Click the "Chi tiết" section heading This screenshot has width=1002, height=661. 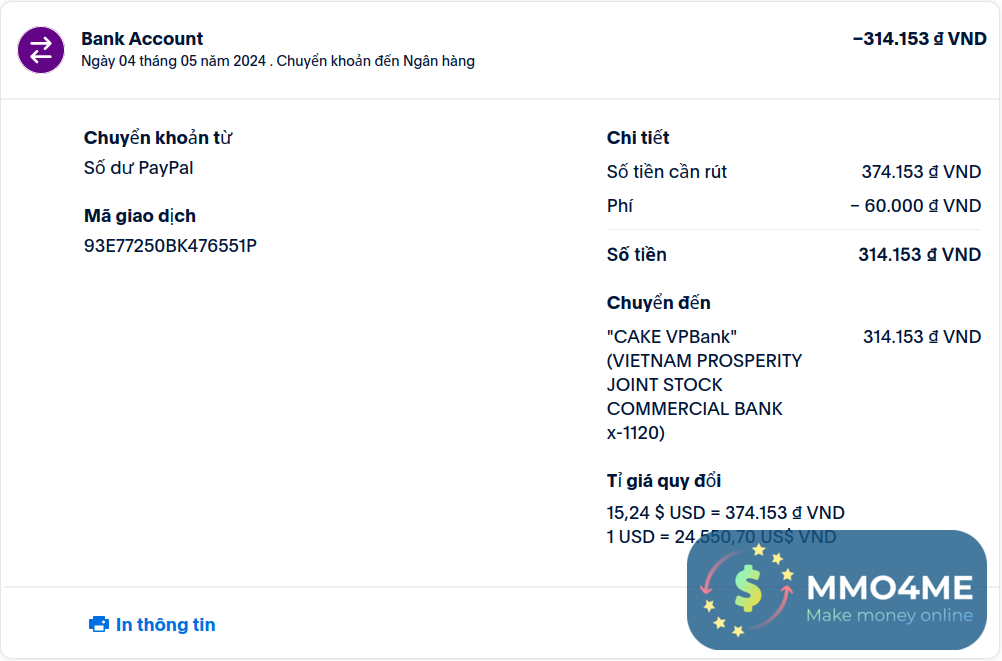coord(638,138)
